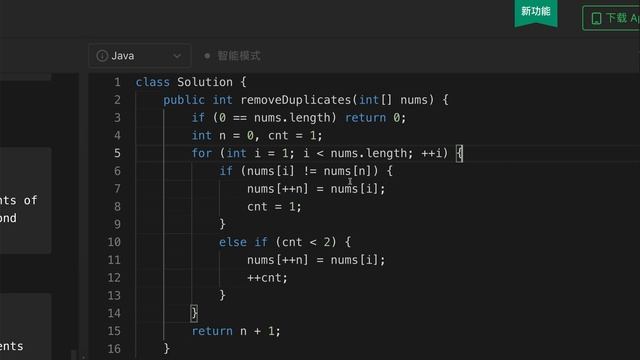Click 'nums[++n] = nums[i];' on line 11
Viewport: 640px width, 360px height.
(x=316, y=260)
